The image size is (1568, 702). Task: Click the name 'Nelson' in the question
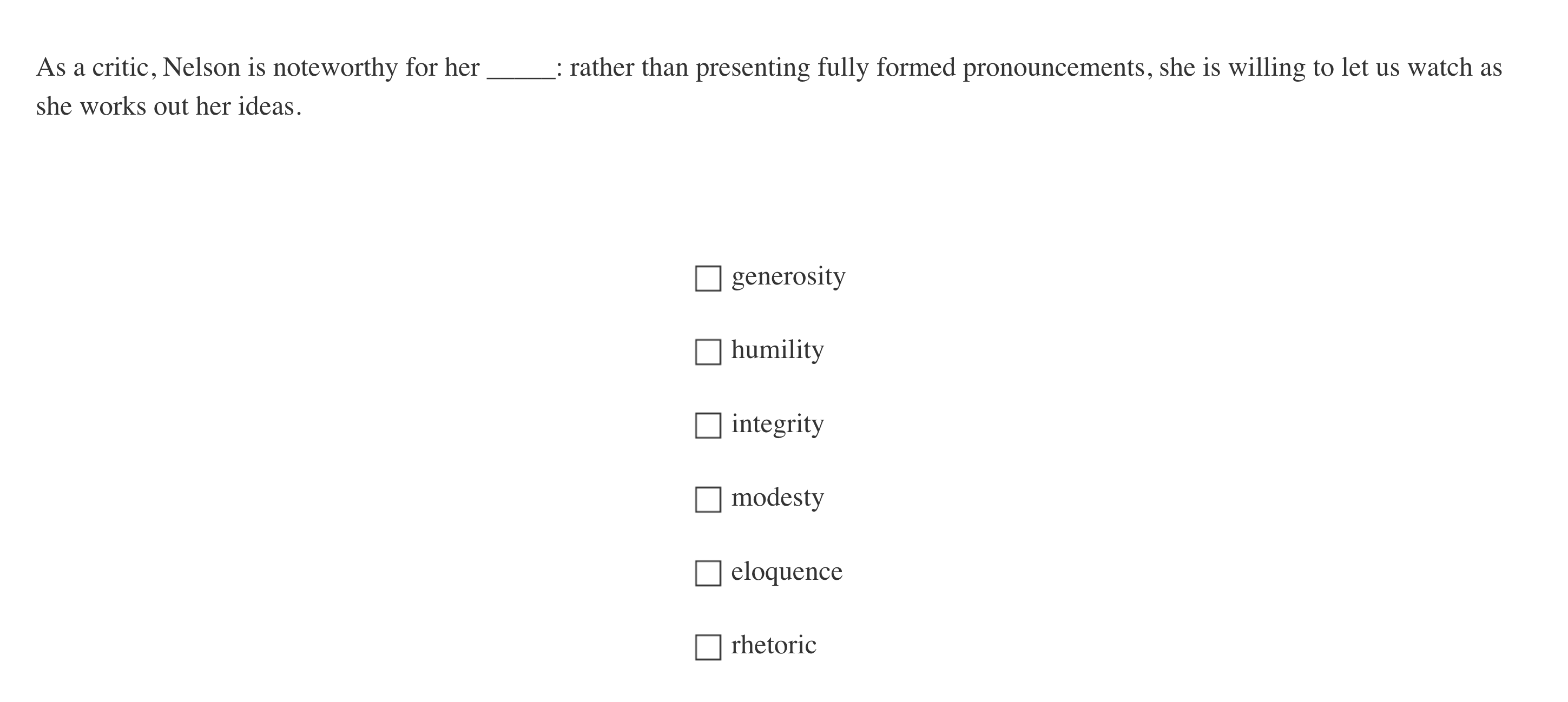pyautogui.click(x=201, y=68)
